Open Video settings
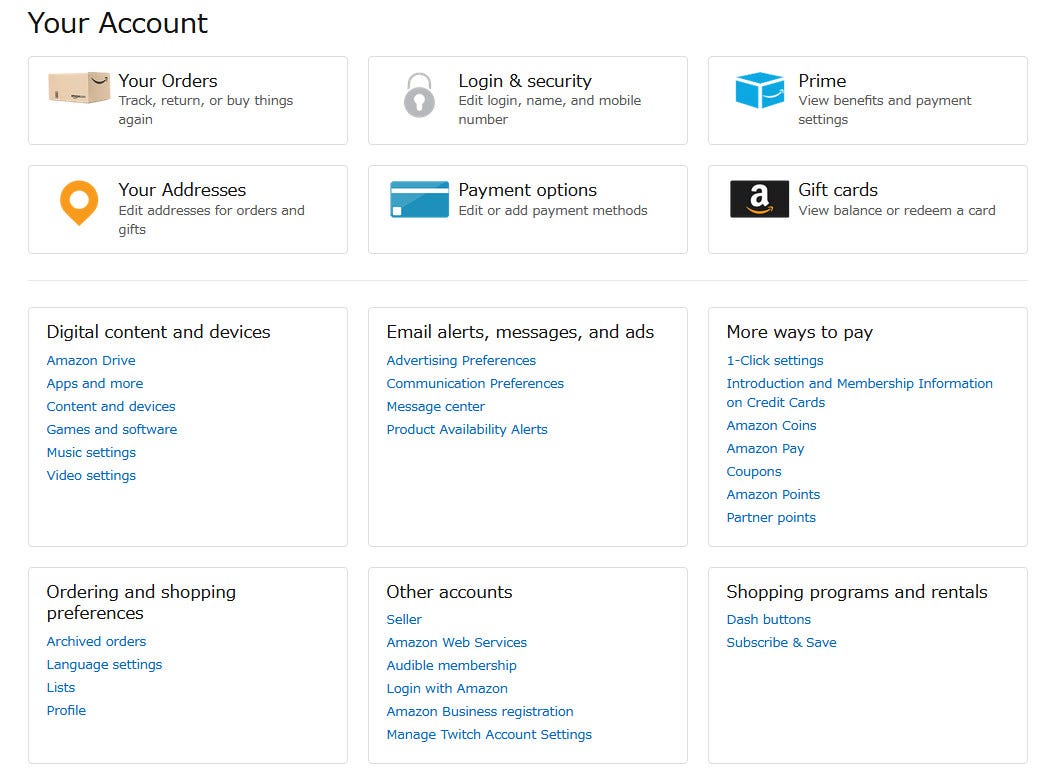 pos(91,476)
